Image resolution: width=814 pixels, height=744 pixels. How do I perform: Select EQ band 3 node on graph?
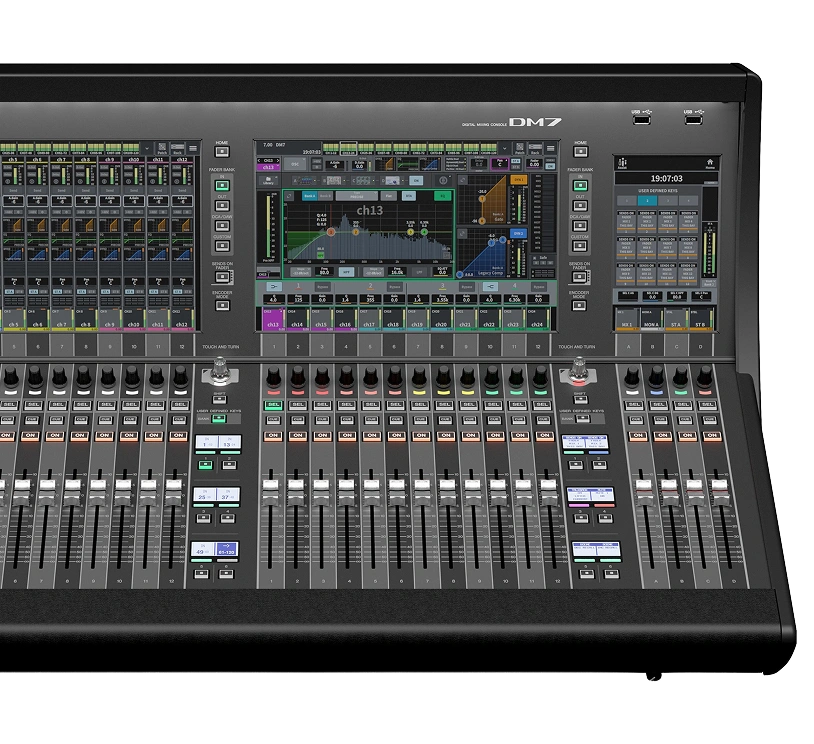(x=410, y=232)
